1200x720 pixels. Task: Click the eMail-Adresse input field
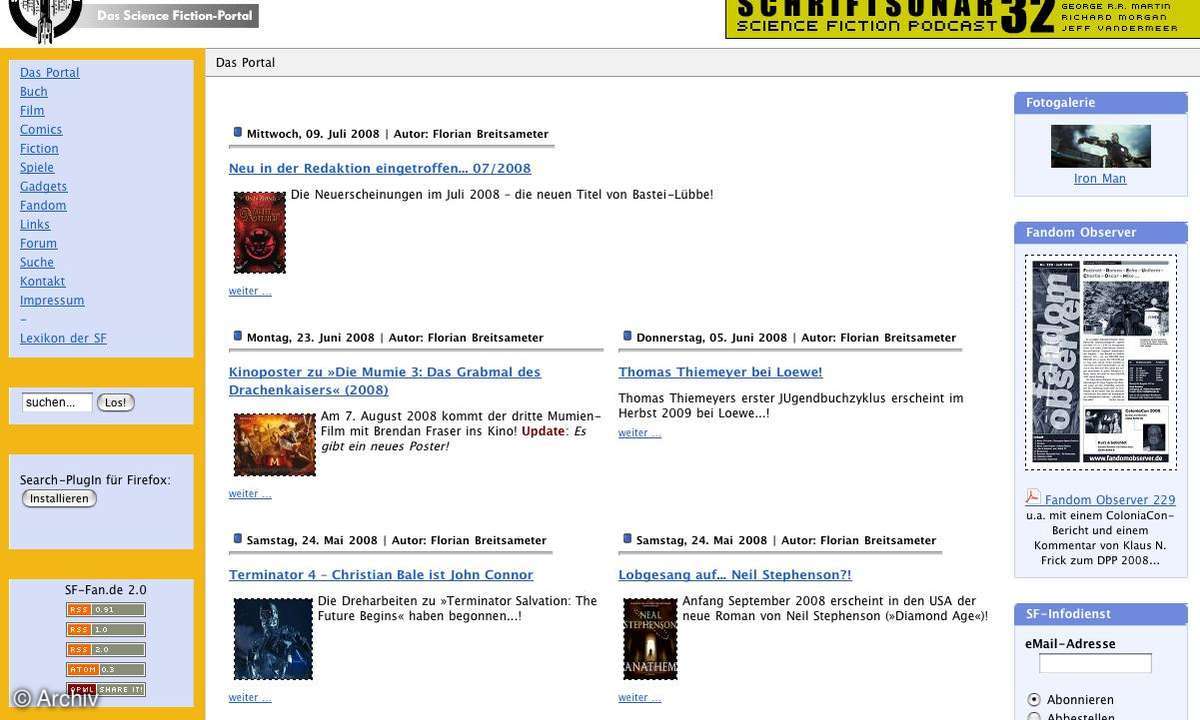pos(1095,663)
